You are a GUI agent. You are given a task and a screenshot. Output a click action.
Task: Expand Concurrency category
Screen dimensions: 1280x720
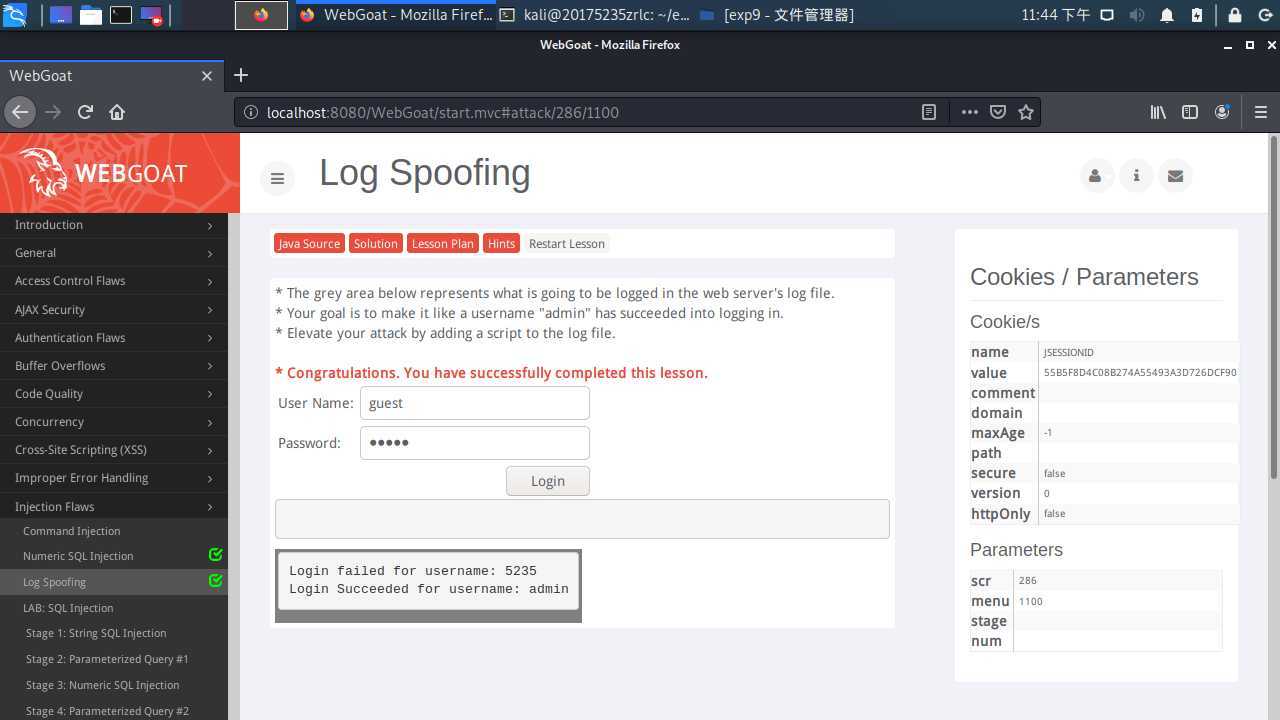pos(114,422)
